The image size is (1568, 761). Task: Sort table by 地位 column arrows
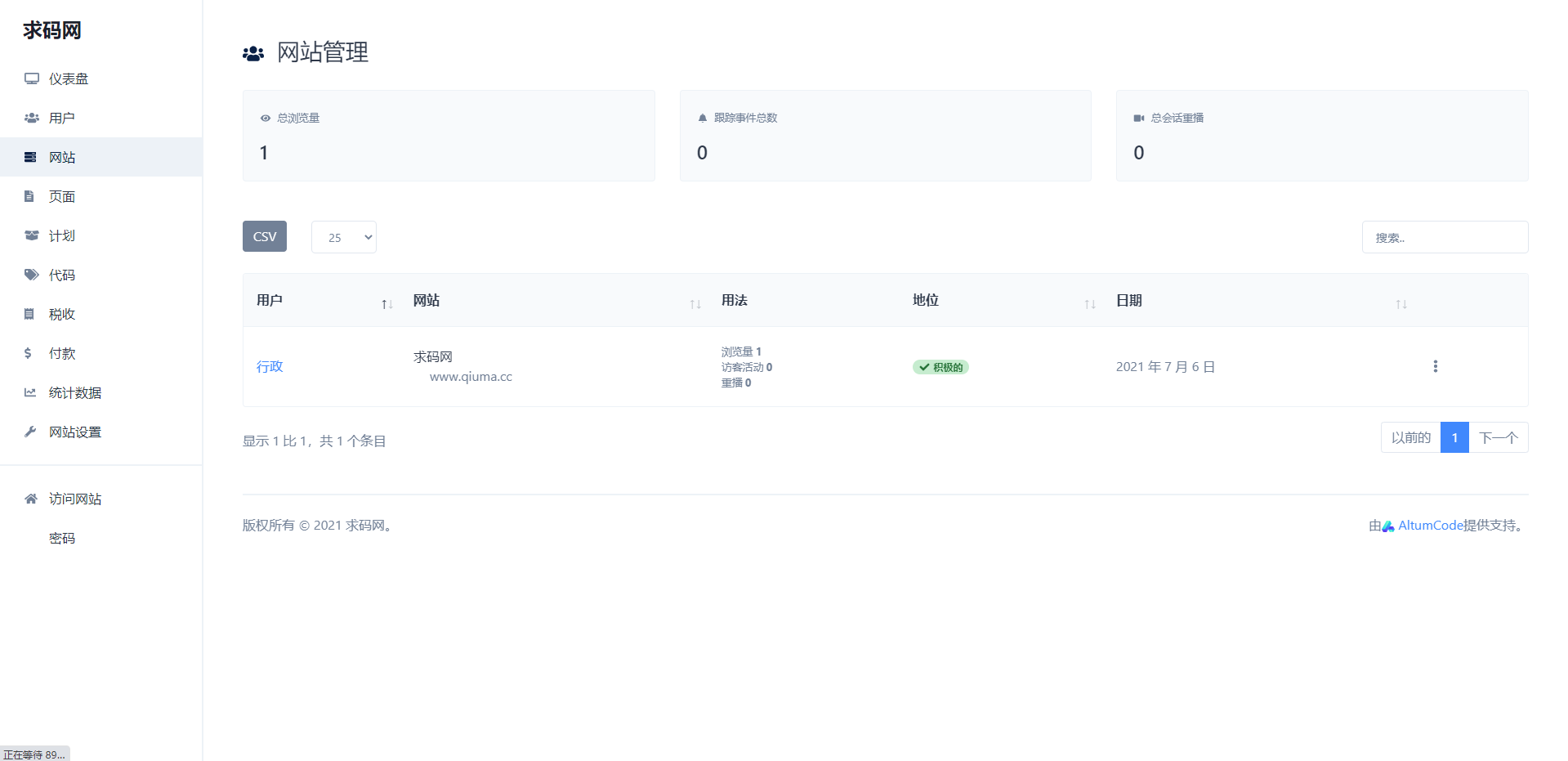pos(1090,304)
